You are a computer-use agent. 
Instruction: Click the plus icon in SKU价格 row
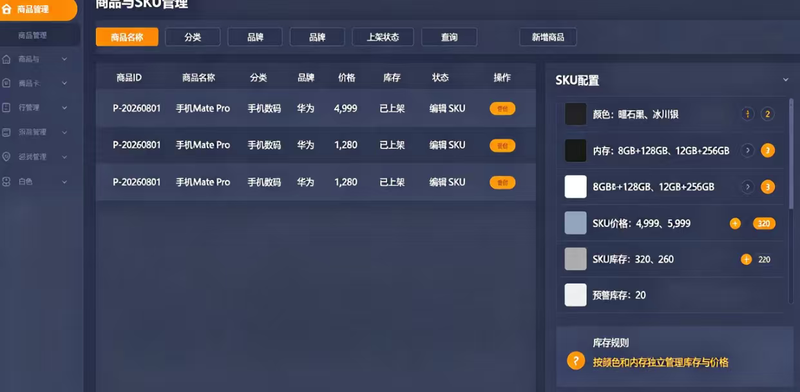point(735,223)
